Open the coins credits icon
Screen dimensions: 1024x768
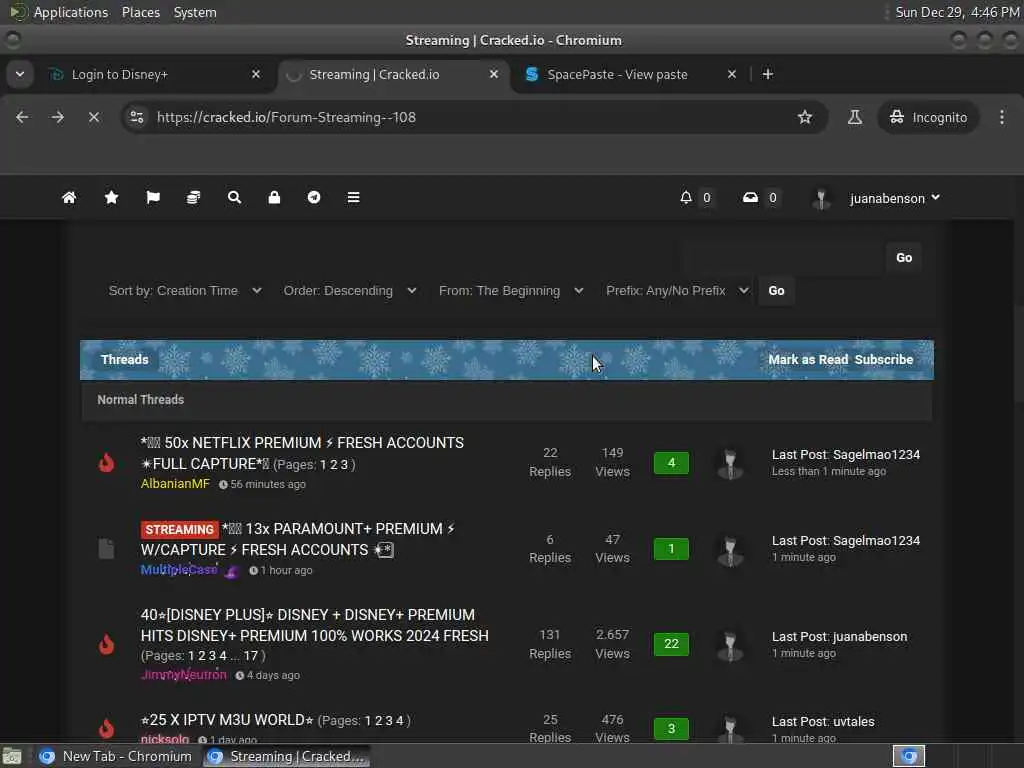(193, 197)
